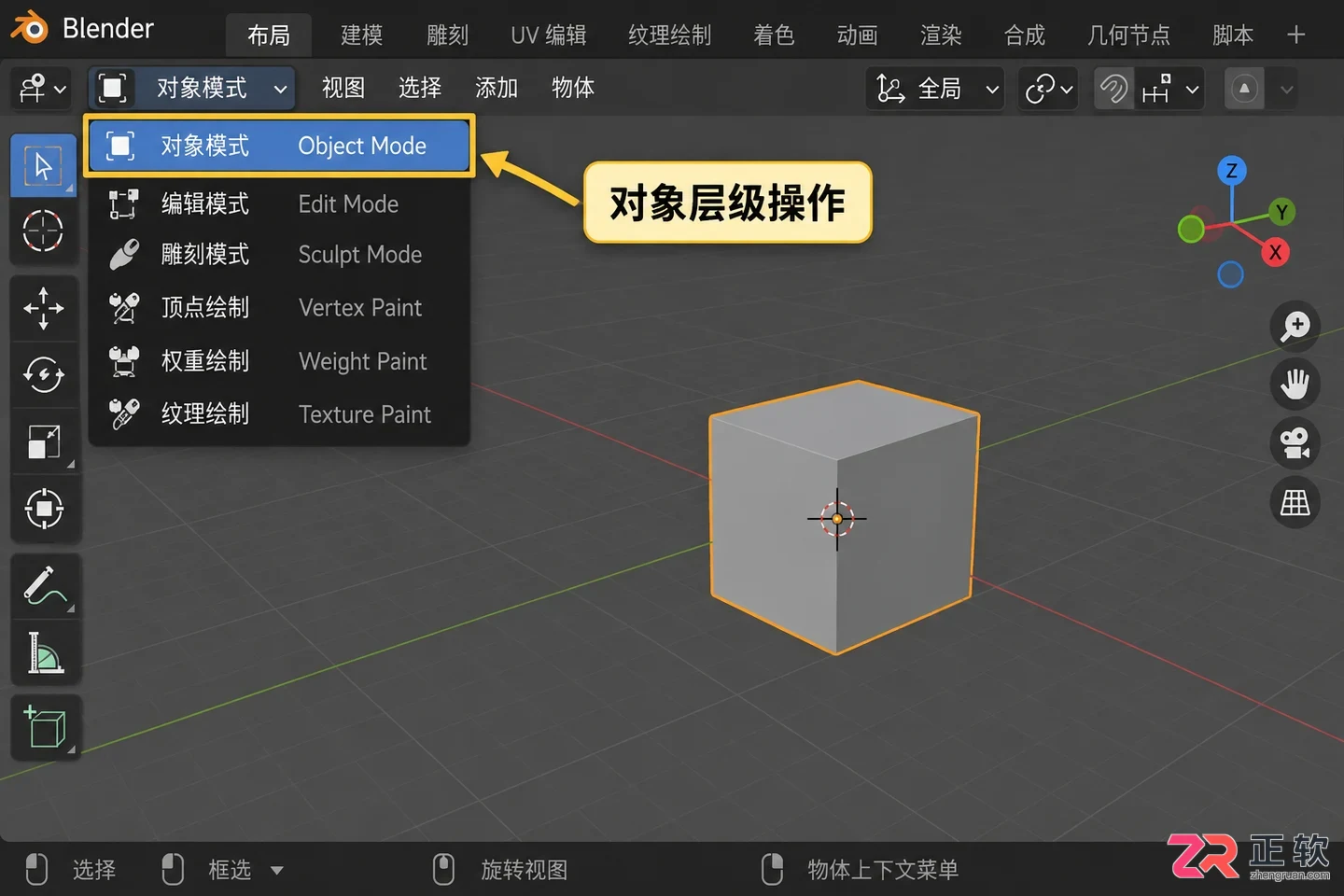
Task: Switch to the 雕刻 workspace tab
Action: tap(448, 35)
